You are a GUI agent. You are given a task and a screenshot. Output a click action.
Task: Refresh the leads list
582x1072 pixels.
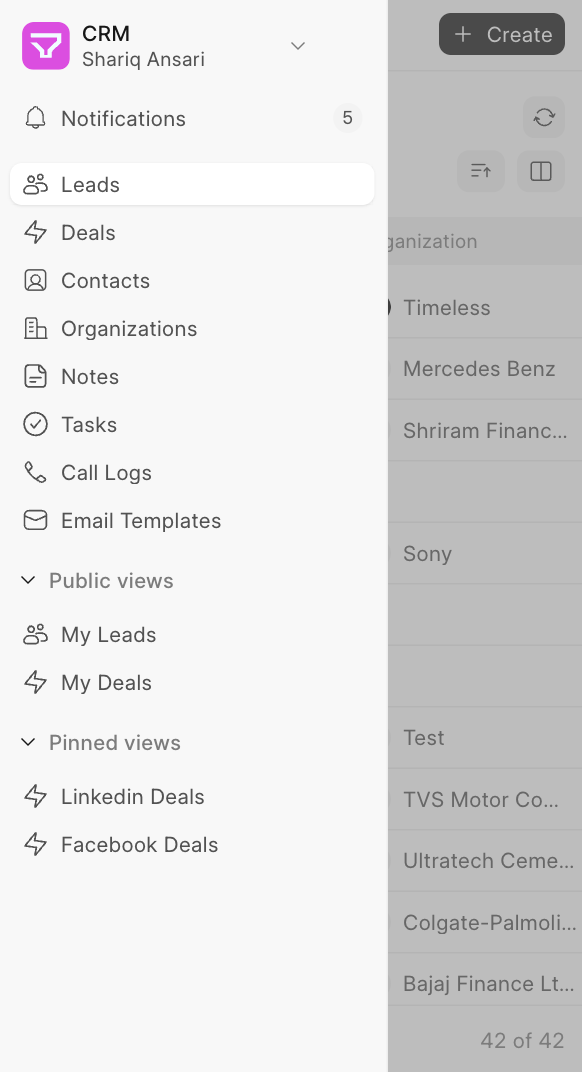pyautogui.click(x=543, y=117)
